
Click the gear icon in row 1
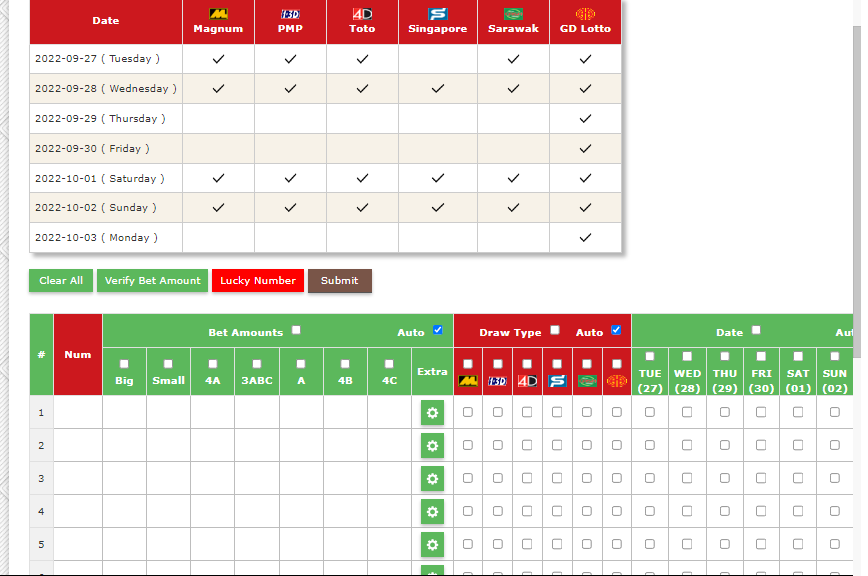[432, 412]
